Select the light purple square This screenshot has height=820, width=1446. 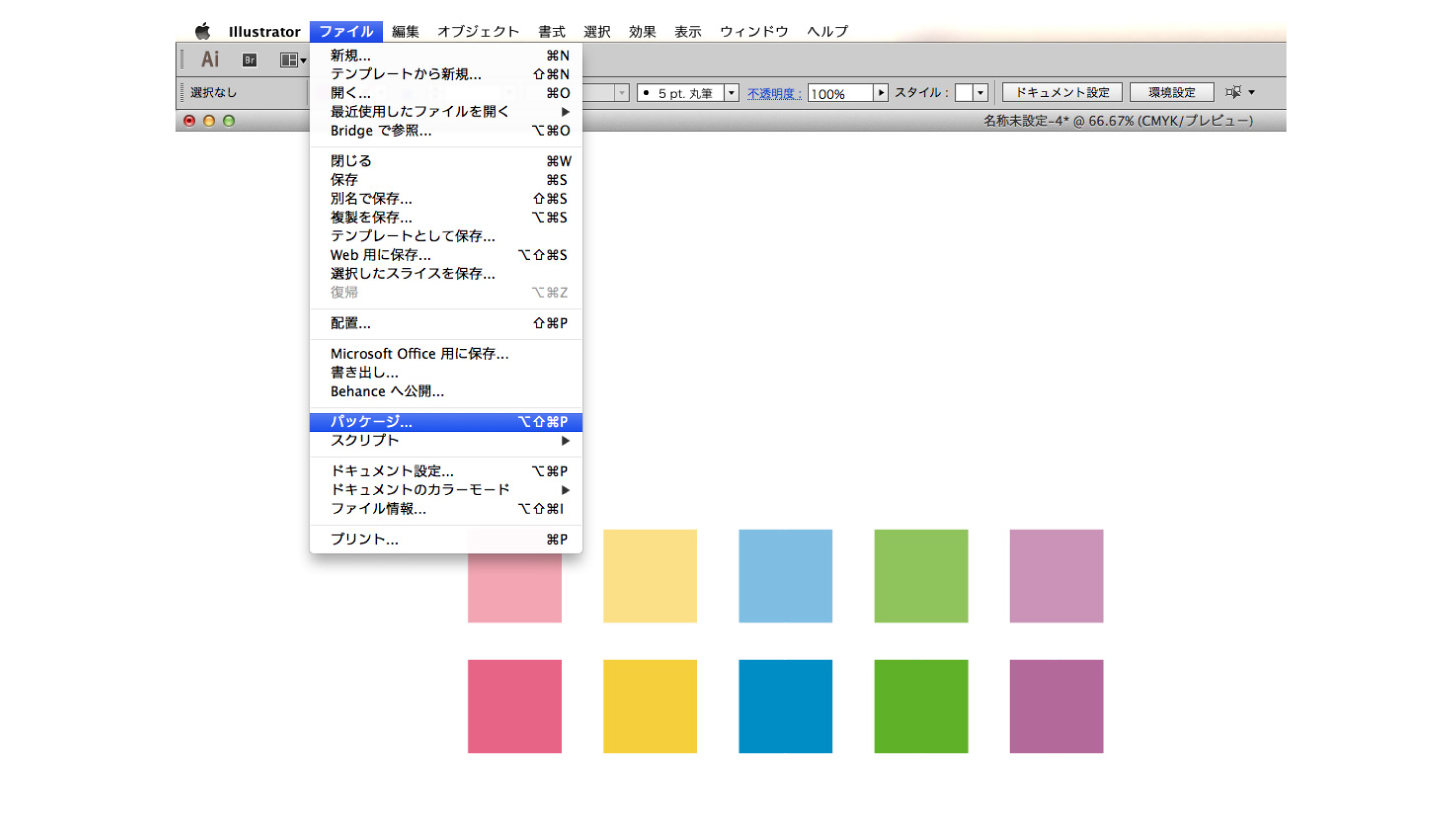click(1056, 576)
